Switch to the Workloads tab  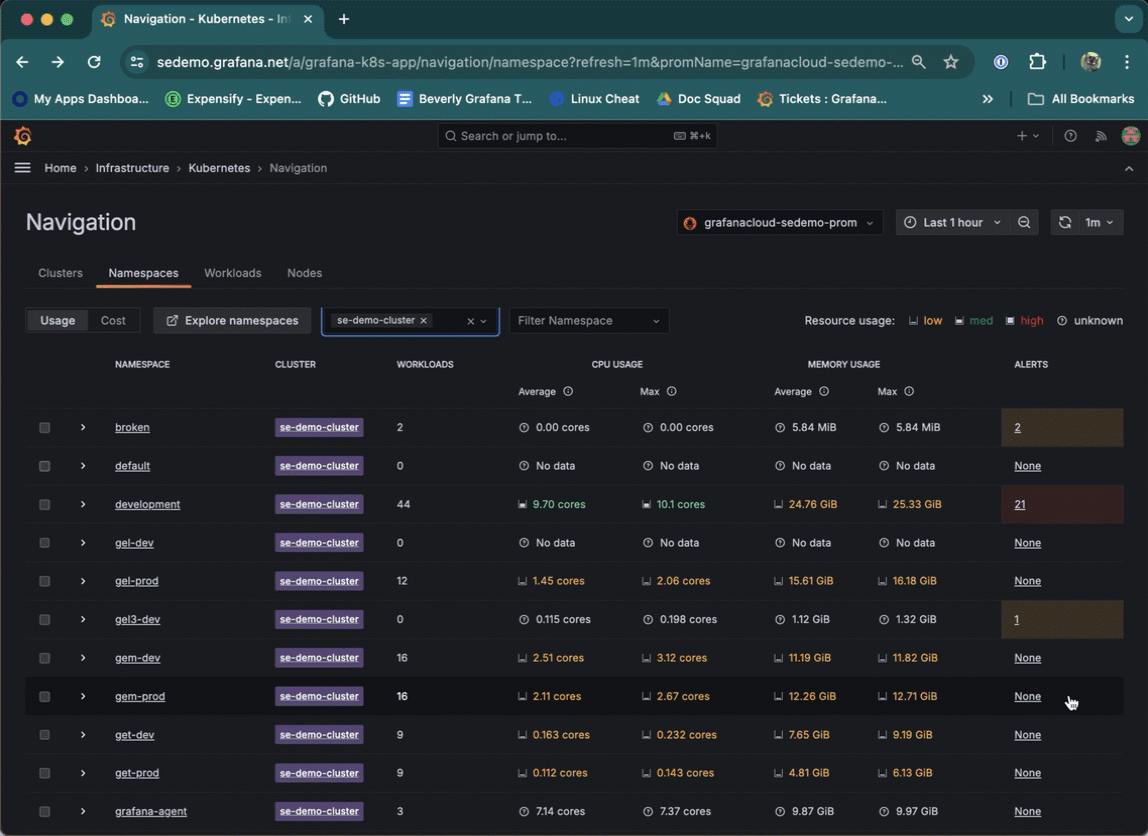point(232,273)
